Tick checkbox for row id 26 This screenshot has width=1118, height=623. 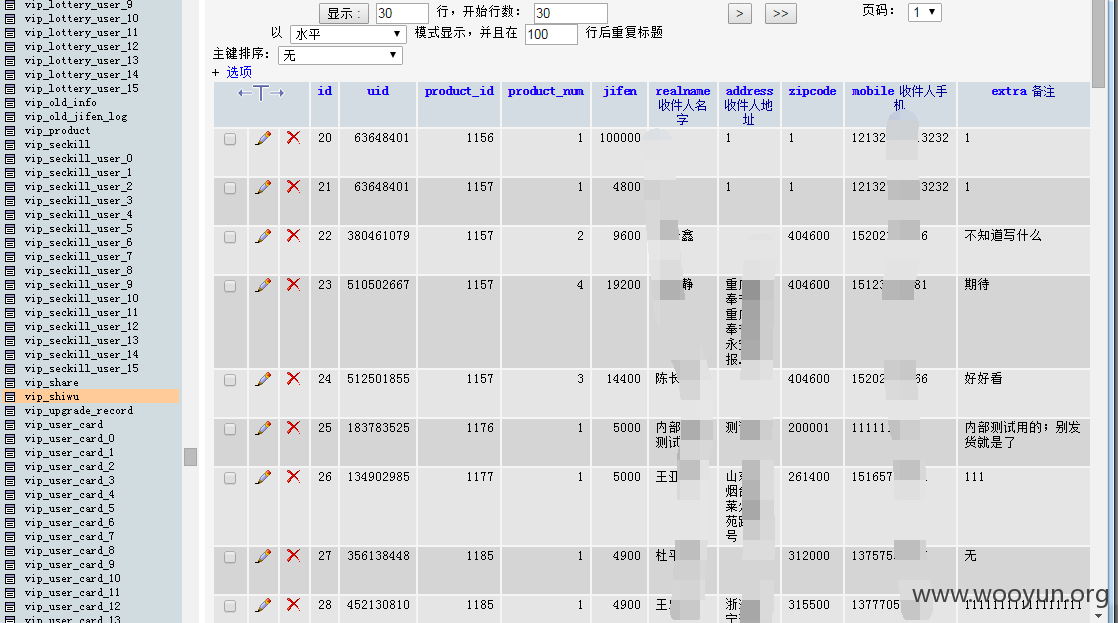click(x=230, y=478)
